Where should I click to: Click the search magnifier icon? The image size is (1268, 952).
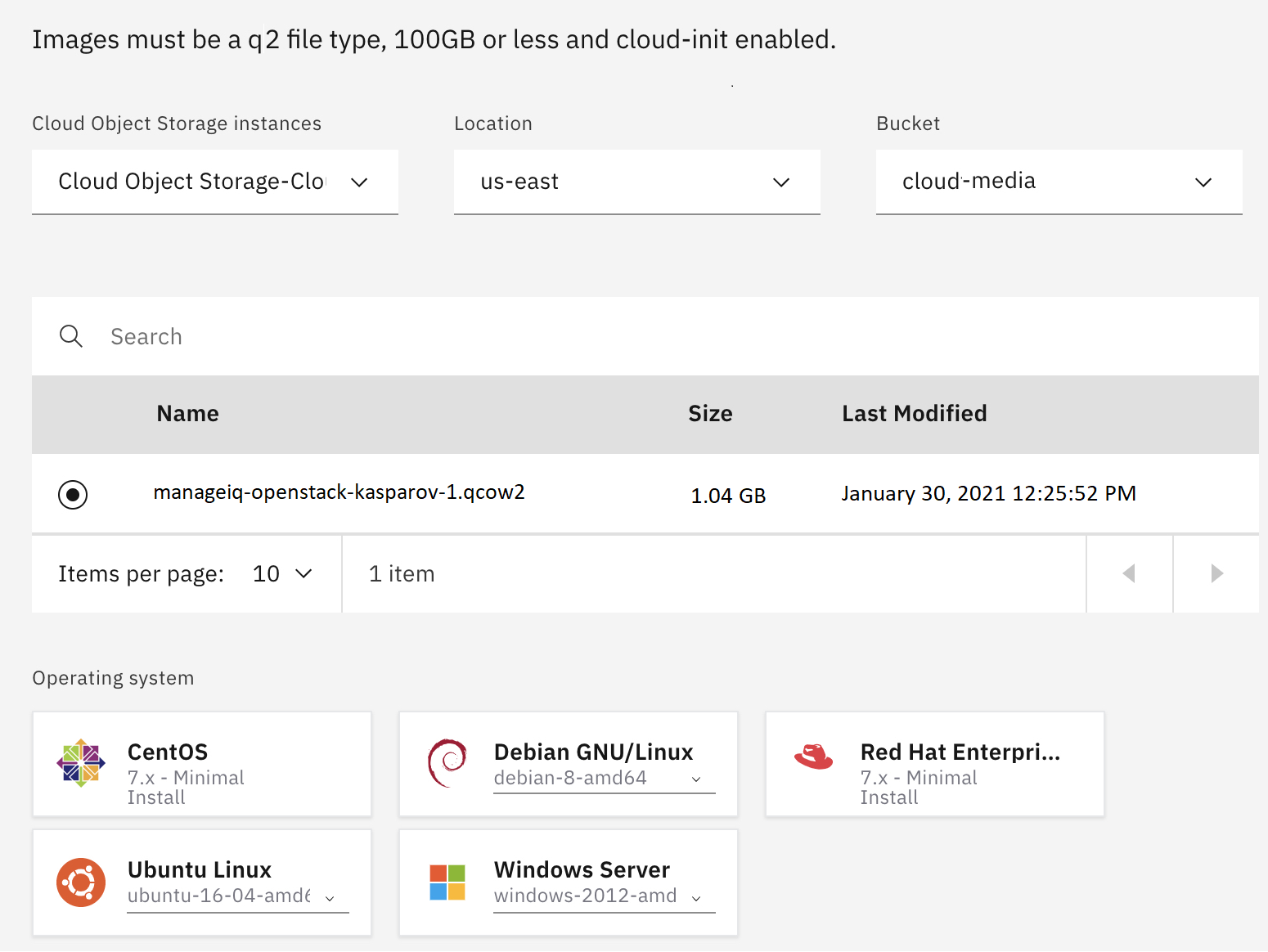point(71,336)
